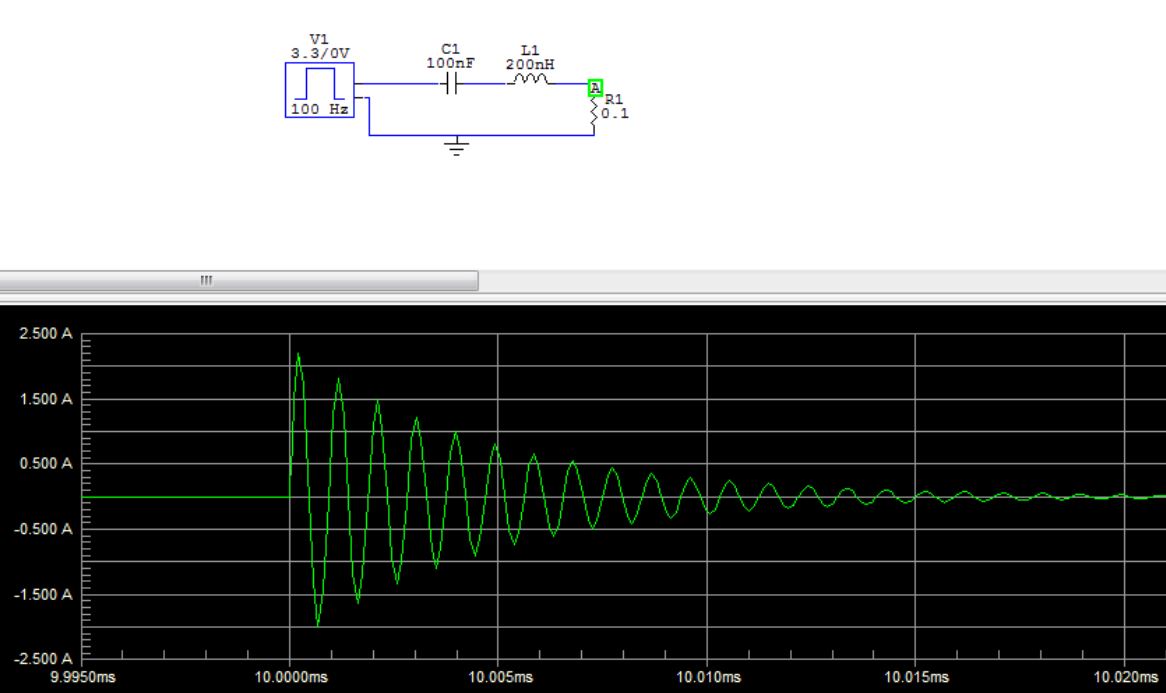Click the 2.500 A axis label

click(44, 334)
